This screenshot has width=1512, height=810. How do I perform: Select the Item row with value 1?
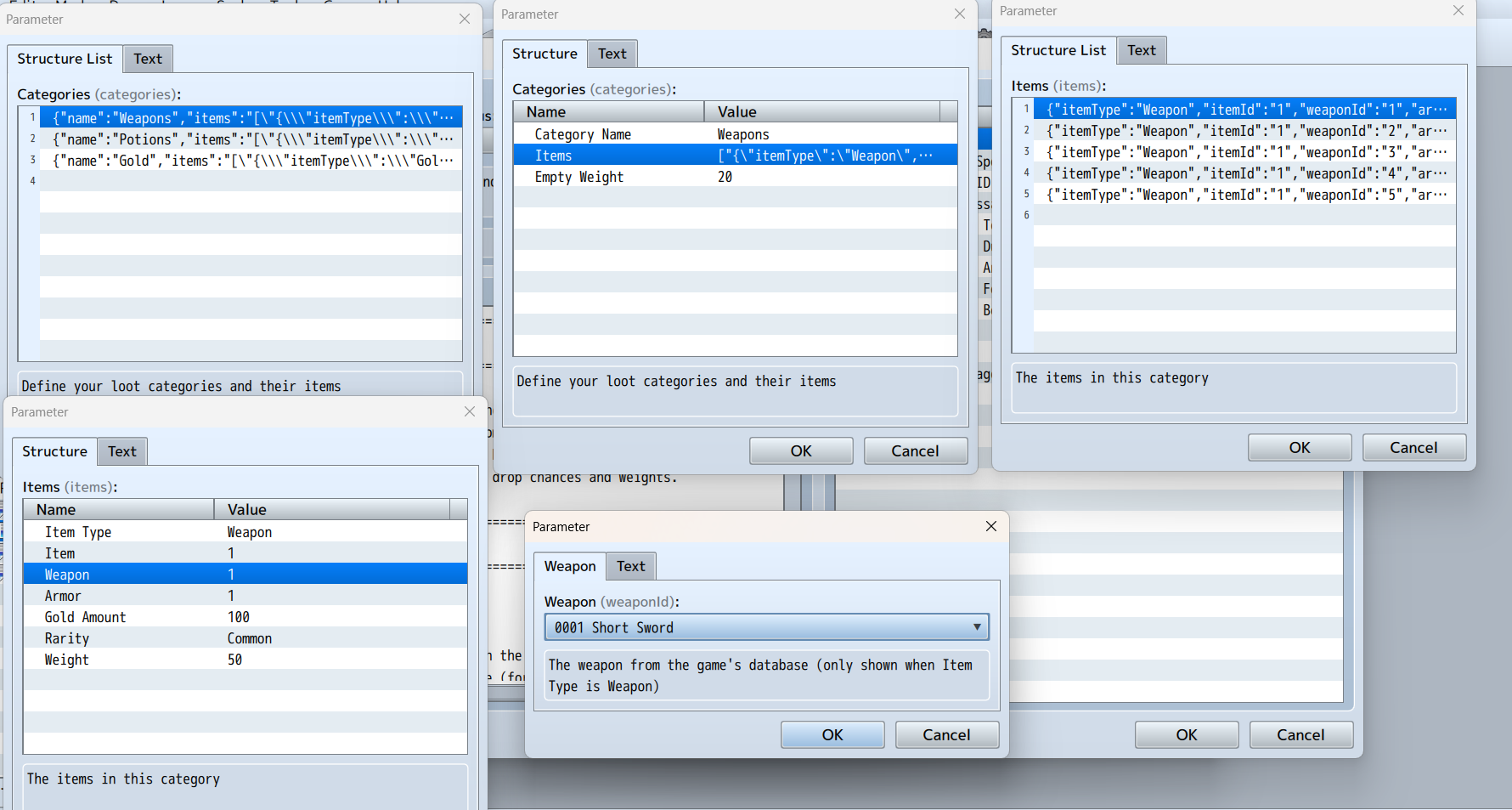(x=245, y=553)
